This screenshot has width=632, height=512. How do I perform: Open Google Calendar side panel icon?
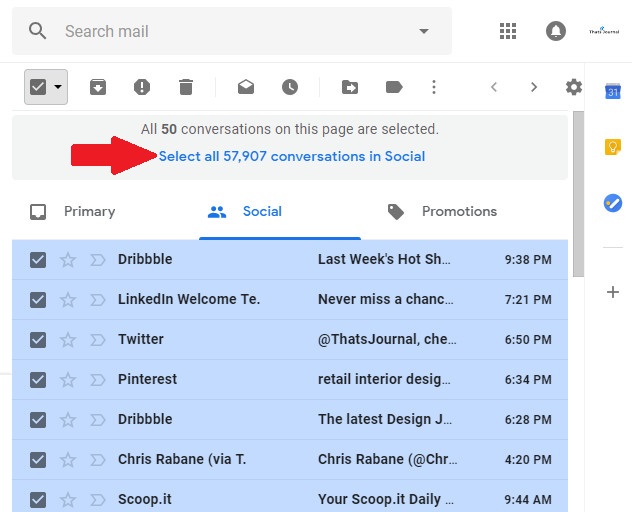(613, 92)
